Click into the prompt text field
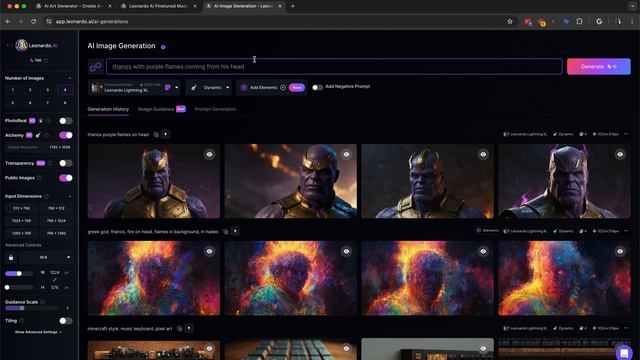The height and width of the screenshot is (360, 640). [334, 67]
